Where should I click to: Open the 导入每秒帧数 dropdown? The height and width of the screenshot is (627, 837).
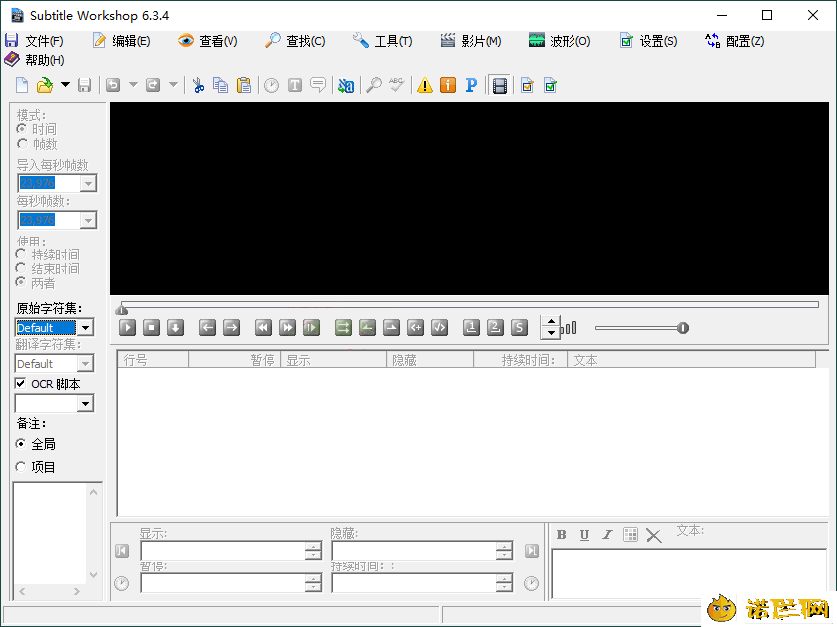click(x=88, y=183)
